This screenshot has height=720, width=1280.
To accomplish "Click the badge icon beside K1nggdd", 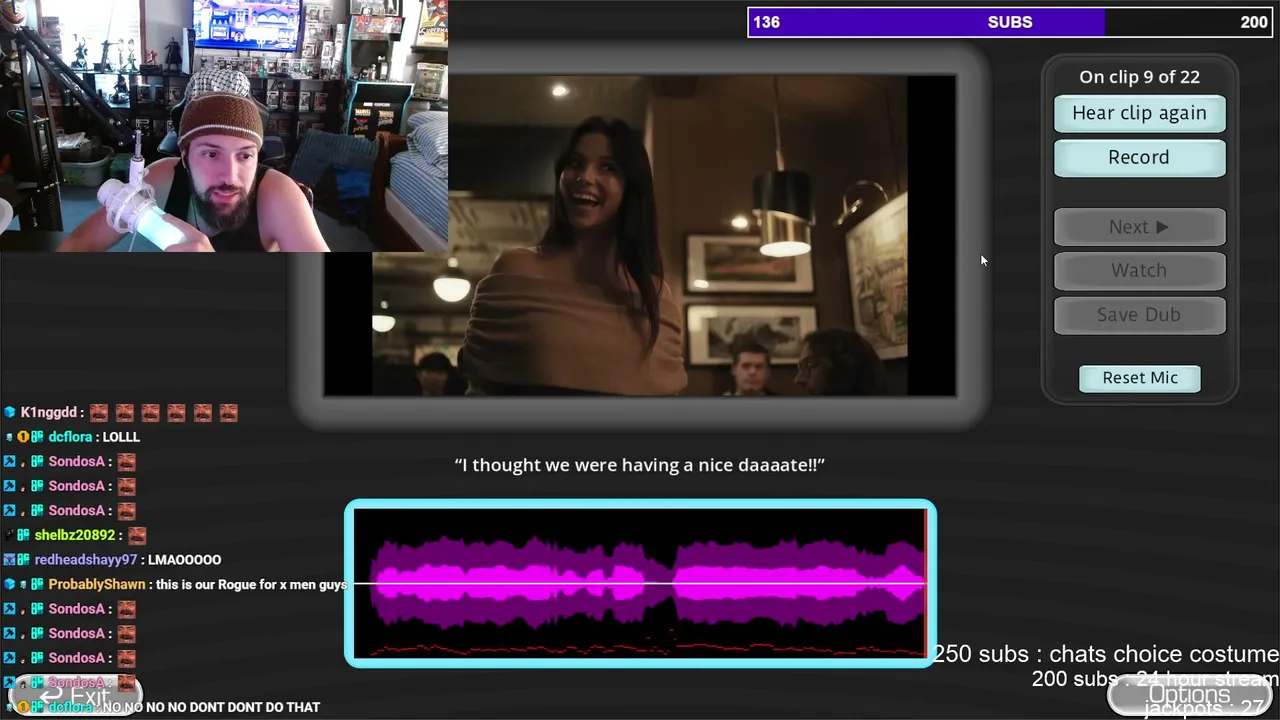I will pos(10,412).
